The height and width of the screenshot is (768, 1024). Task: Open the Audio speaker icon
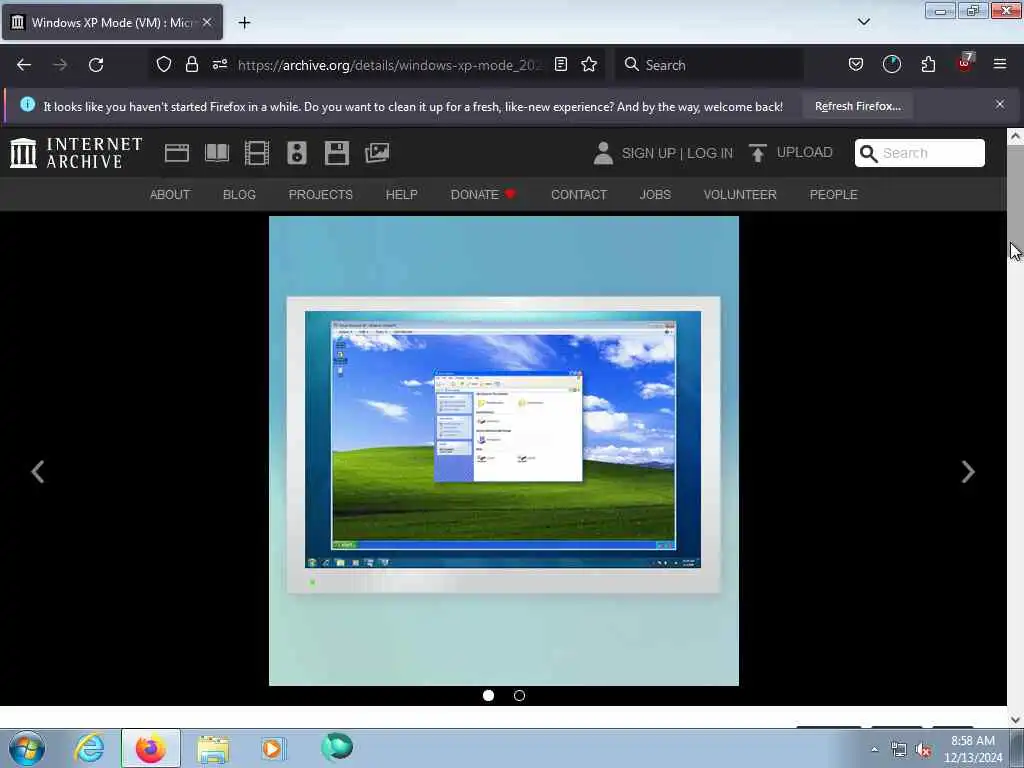296,153
